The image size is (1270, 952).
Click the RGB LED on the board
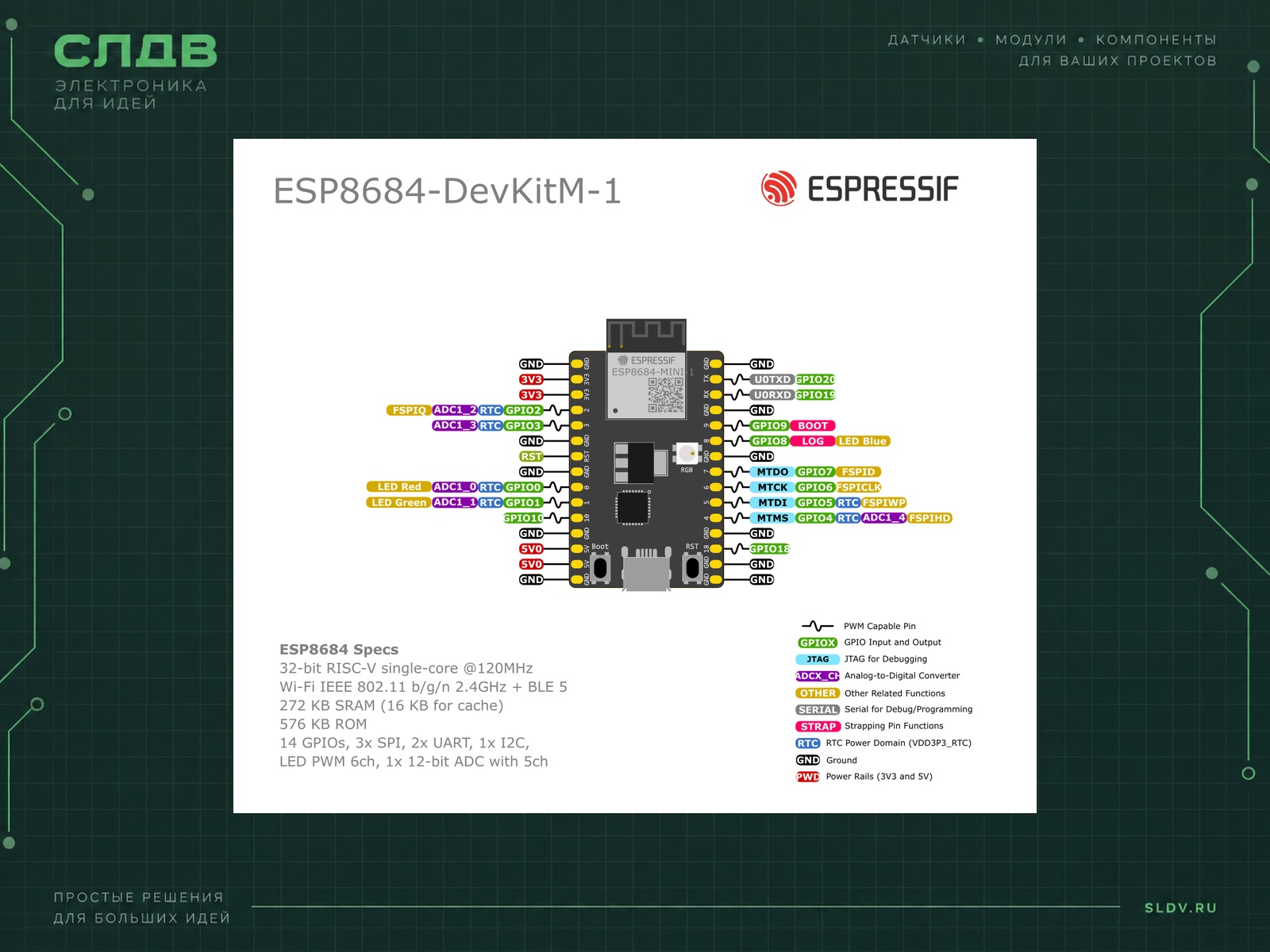(687, 455)
